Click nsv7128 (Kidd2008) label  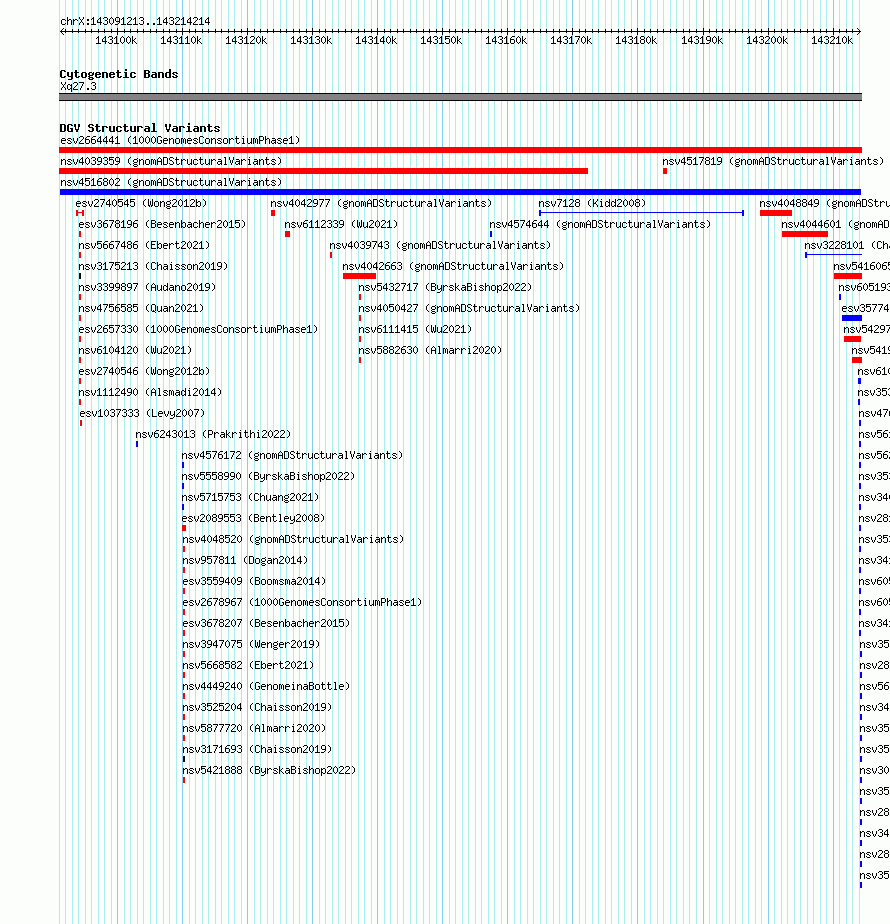coord(592,203)
